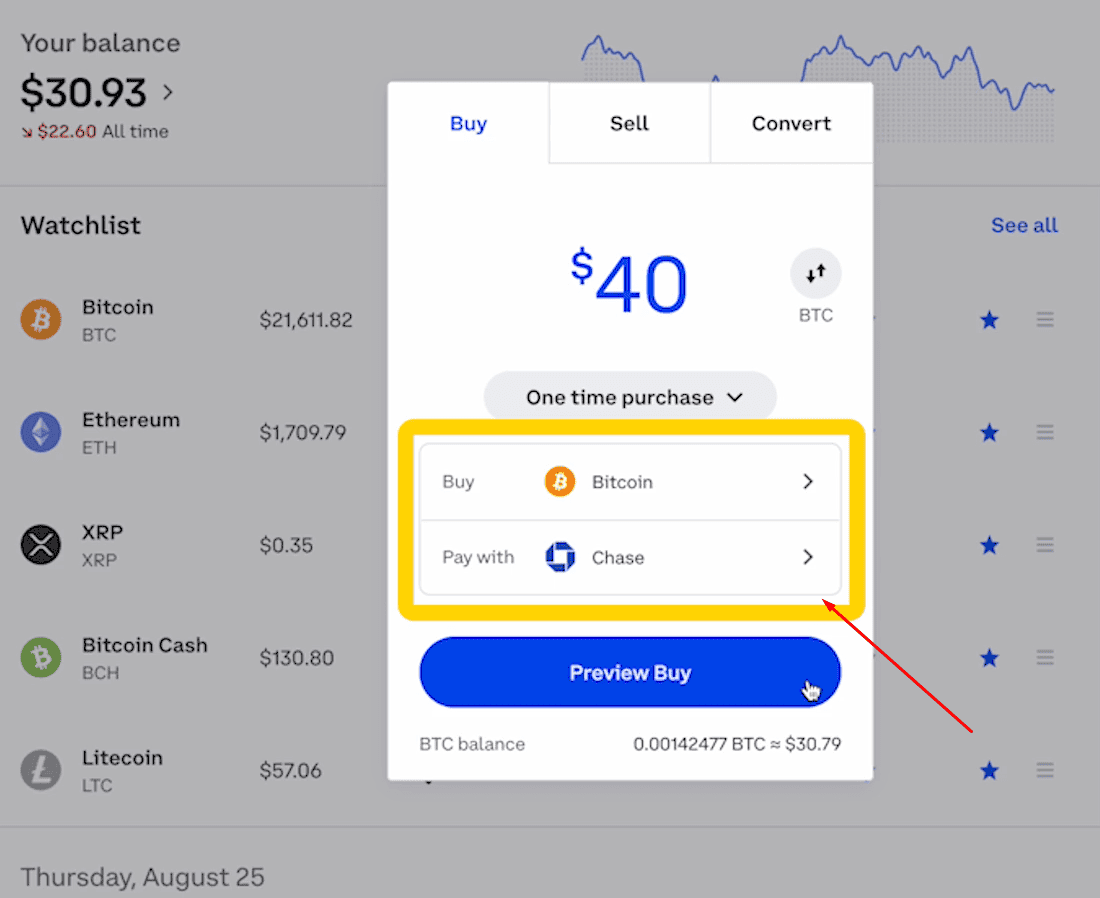Unstar Bitcoin from the watchlist
The image size is (1100, 898).
[x=989, y=320]
